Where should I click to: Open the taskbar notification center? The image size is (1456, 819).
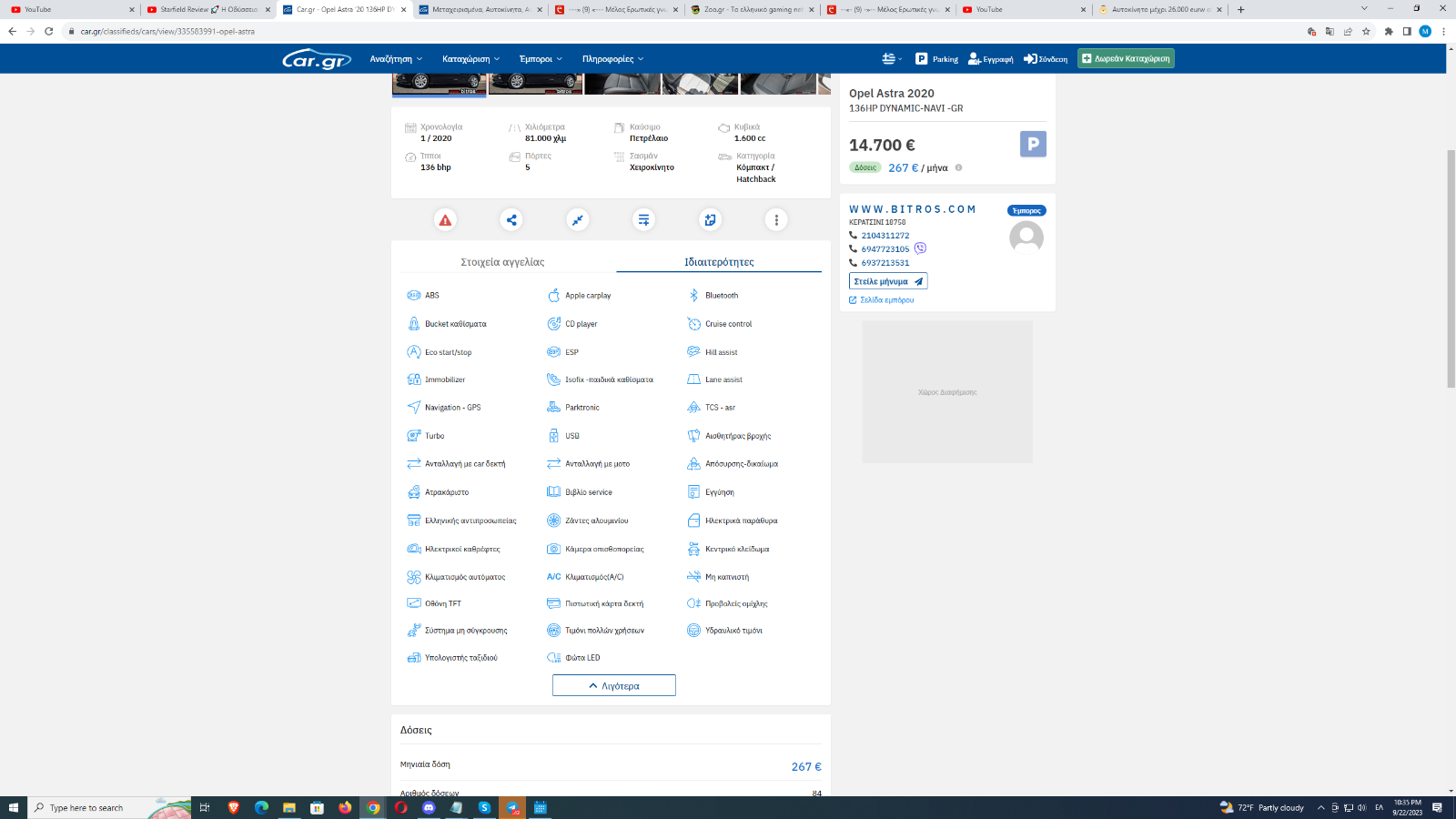tap(1437, 807)
